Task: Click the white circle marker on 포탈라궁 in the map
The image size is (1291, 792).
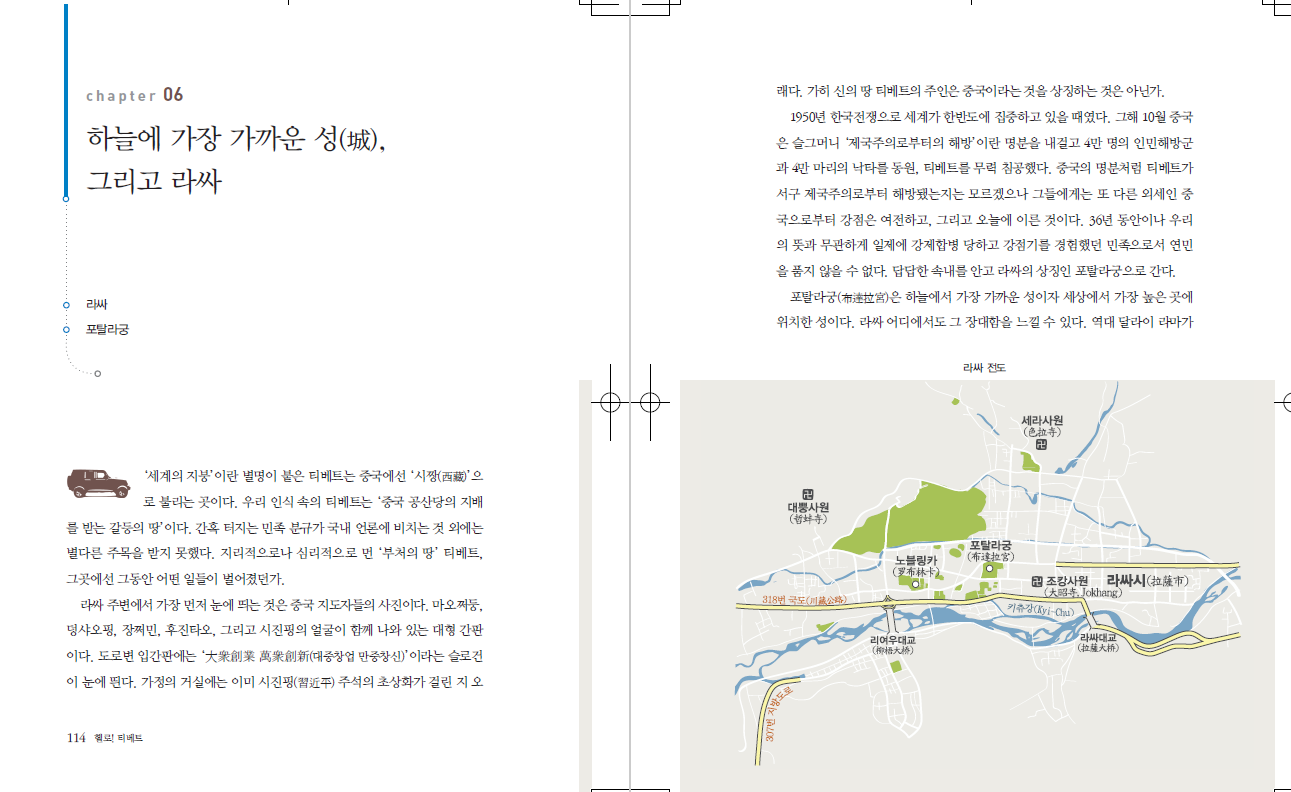Action: tap(989, 568)
